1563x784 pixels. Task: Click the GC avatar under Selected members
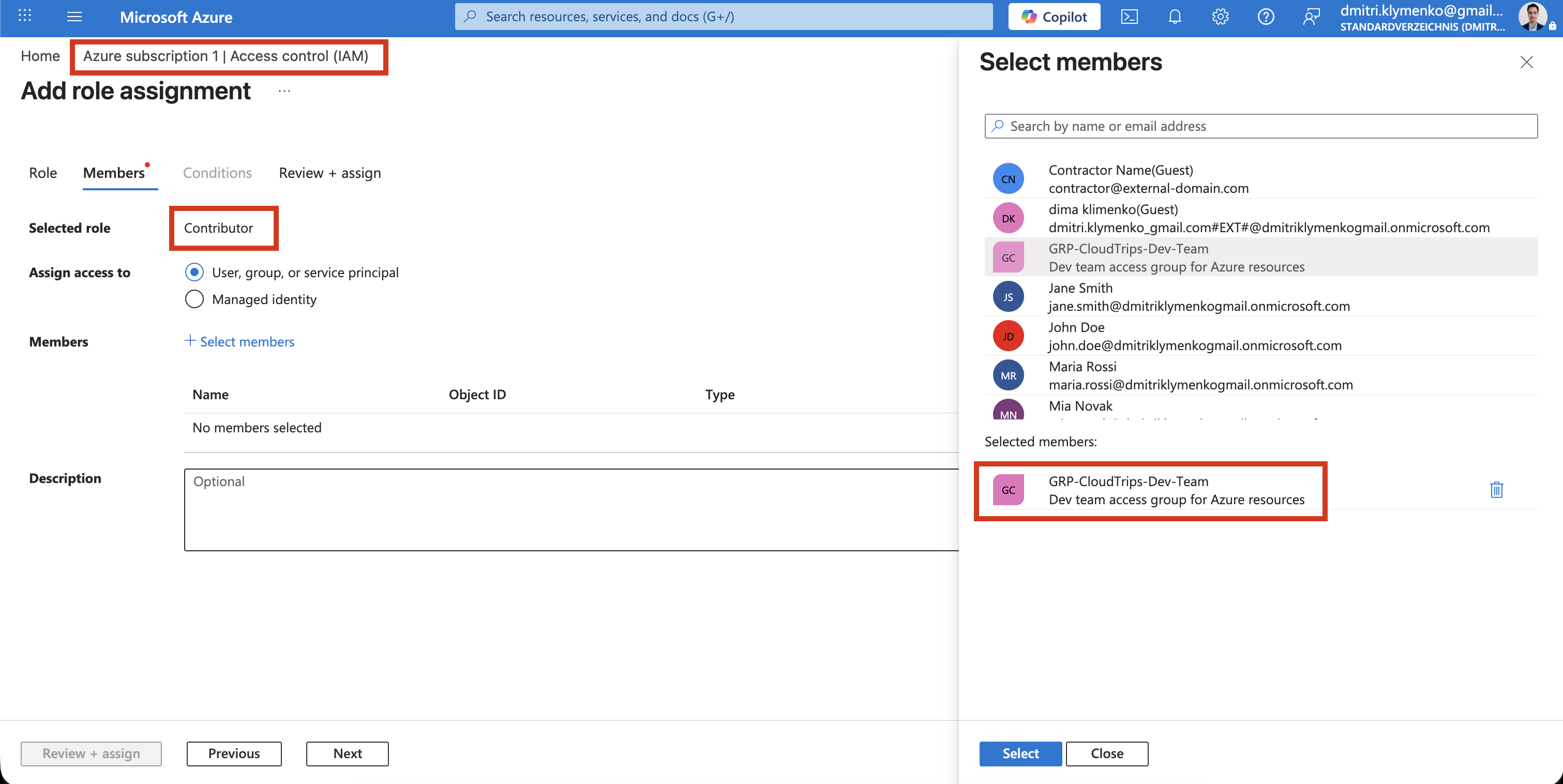(x=1008, y=490)
